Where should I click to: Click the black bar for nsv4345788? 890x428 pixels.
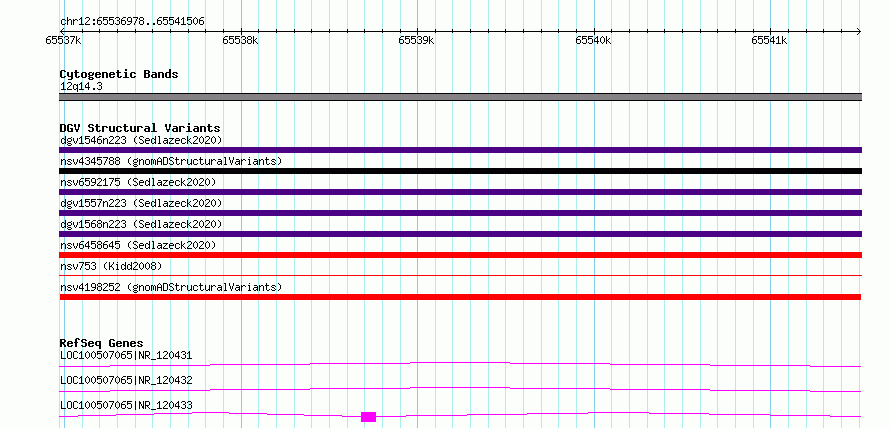tap(460, 171)
